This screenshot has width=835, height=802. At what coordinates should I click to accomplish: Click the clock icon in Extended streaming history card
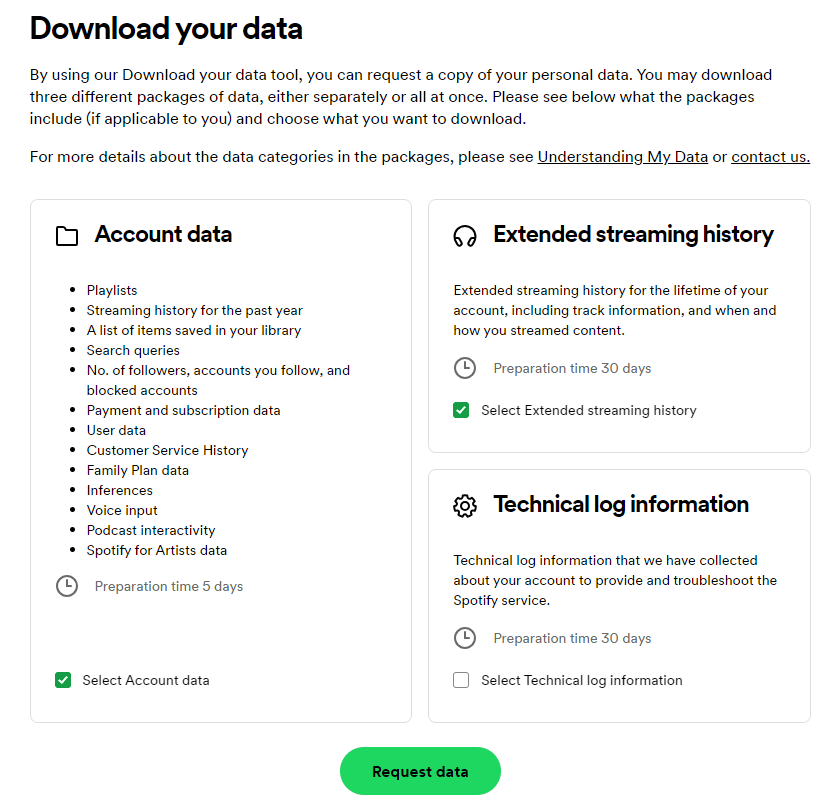tap(465, 368)
